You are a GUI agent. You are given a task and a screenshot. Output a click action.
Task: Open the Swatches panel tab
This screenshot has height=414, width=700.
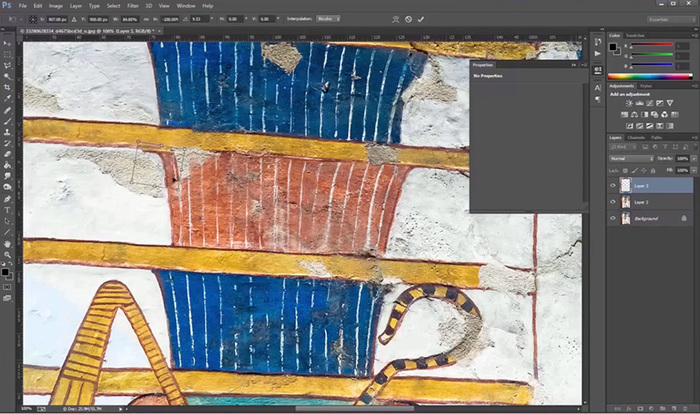point(636,36)
